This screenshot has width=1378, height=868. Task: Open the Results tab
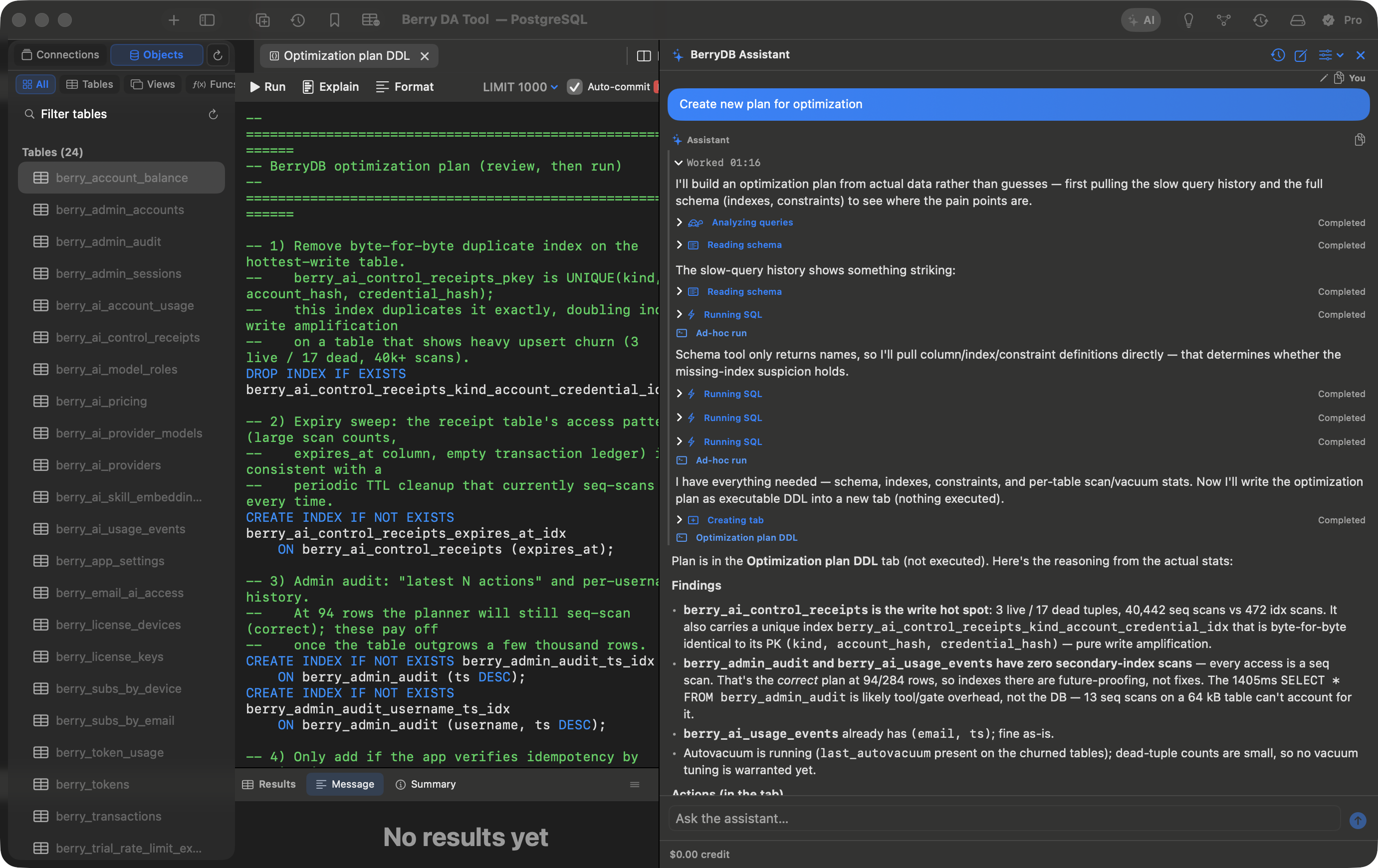(268, 784)
